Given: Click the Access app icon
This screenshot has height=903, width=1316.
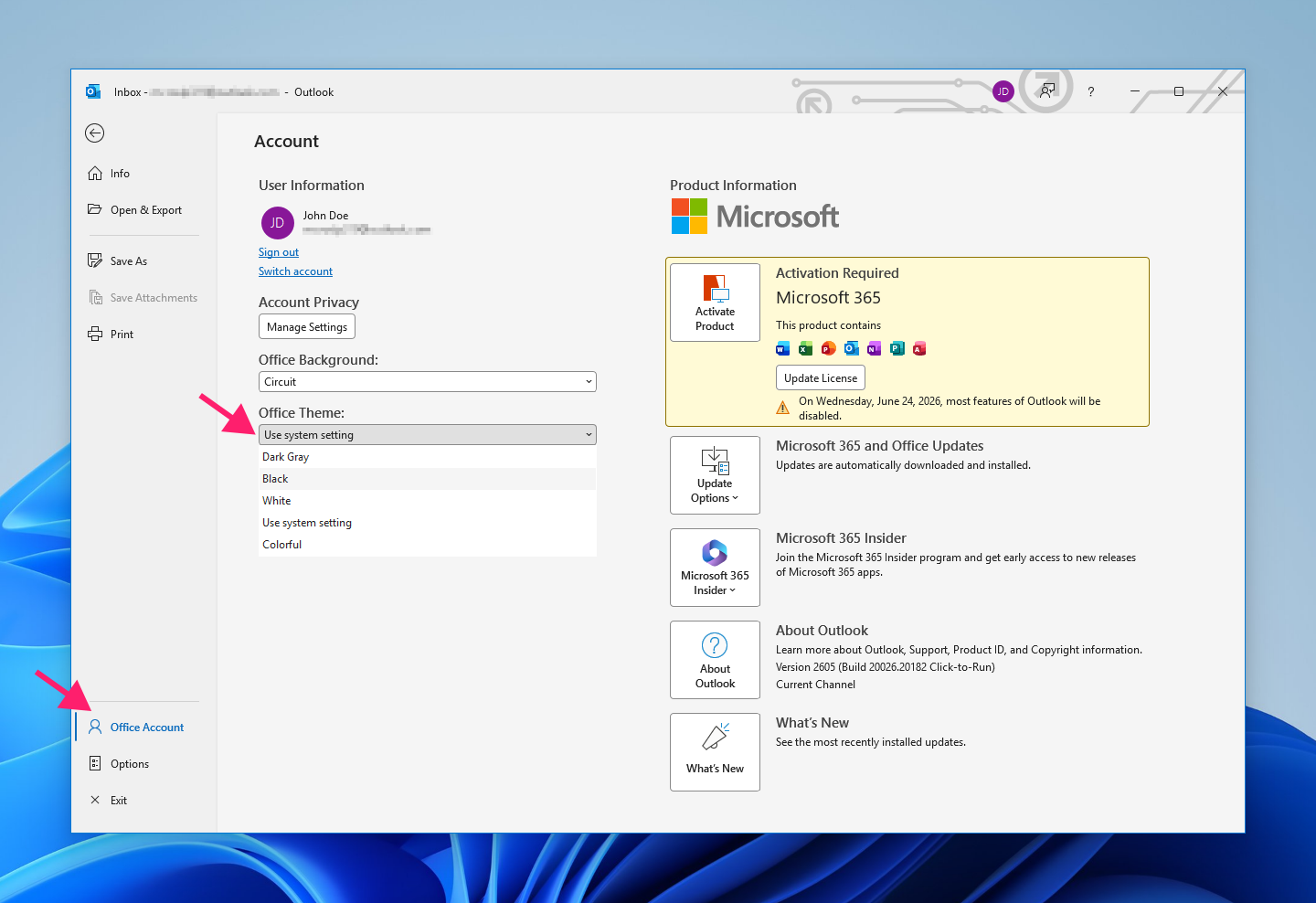Looking at the screenshot, I should 919,348.
